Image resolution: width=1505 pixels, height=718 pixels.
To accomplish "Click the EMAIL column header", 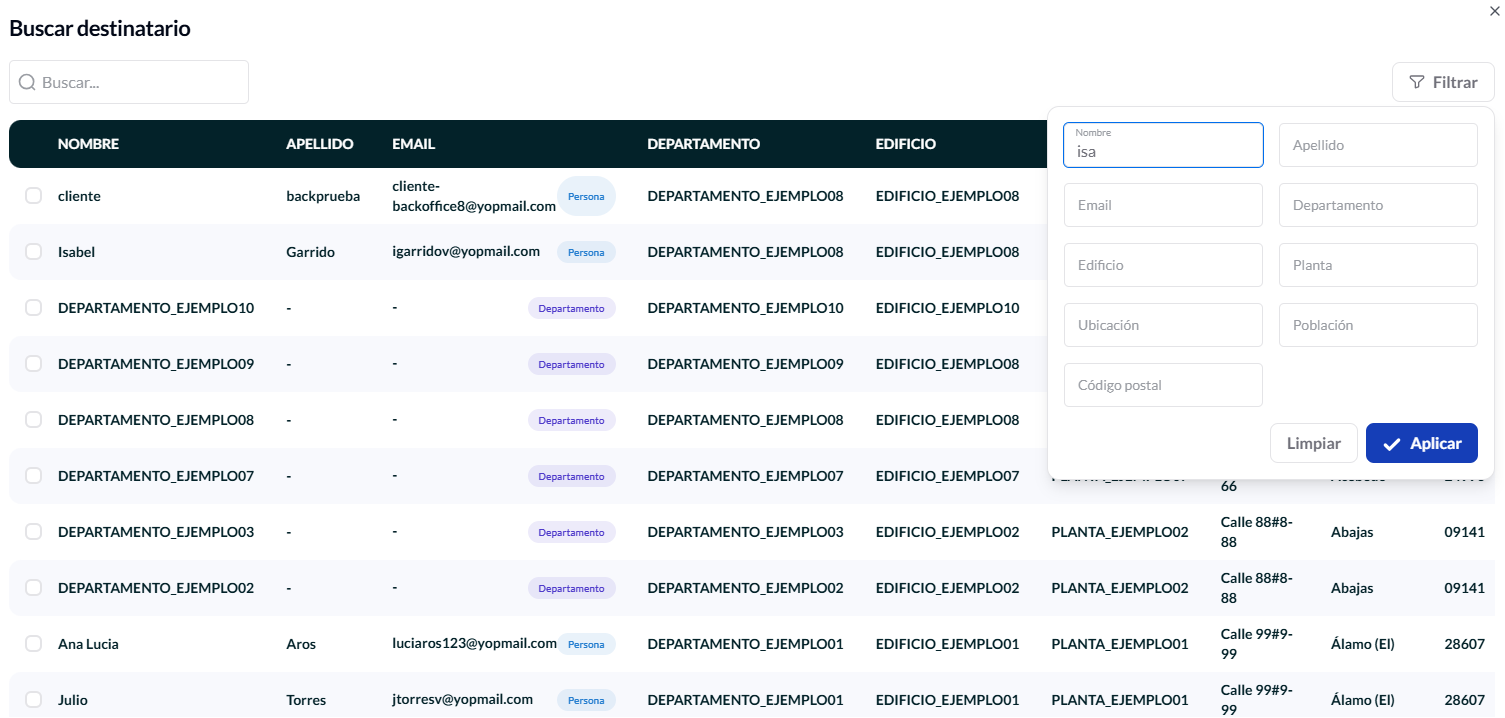I will point(413,144).
